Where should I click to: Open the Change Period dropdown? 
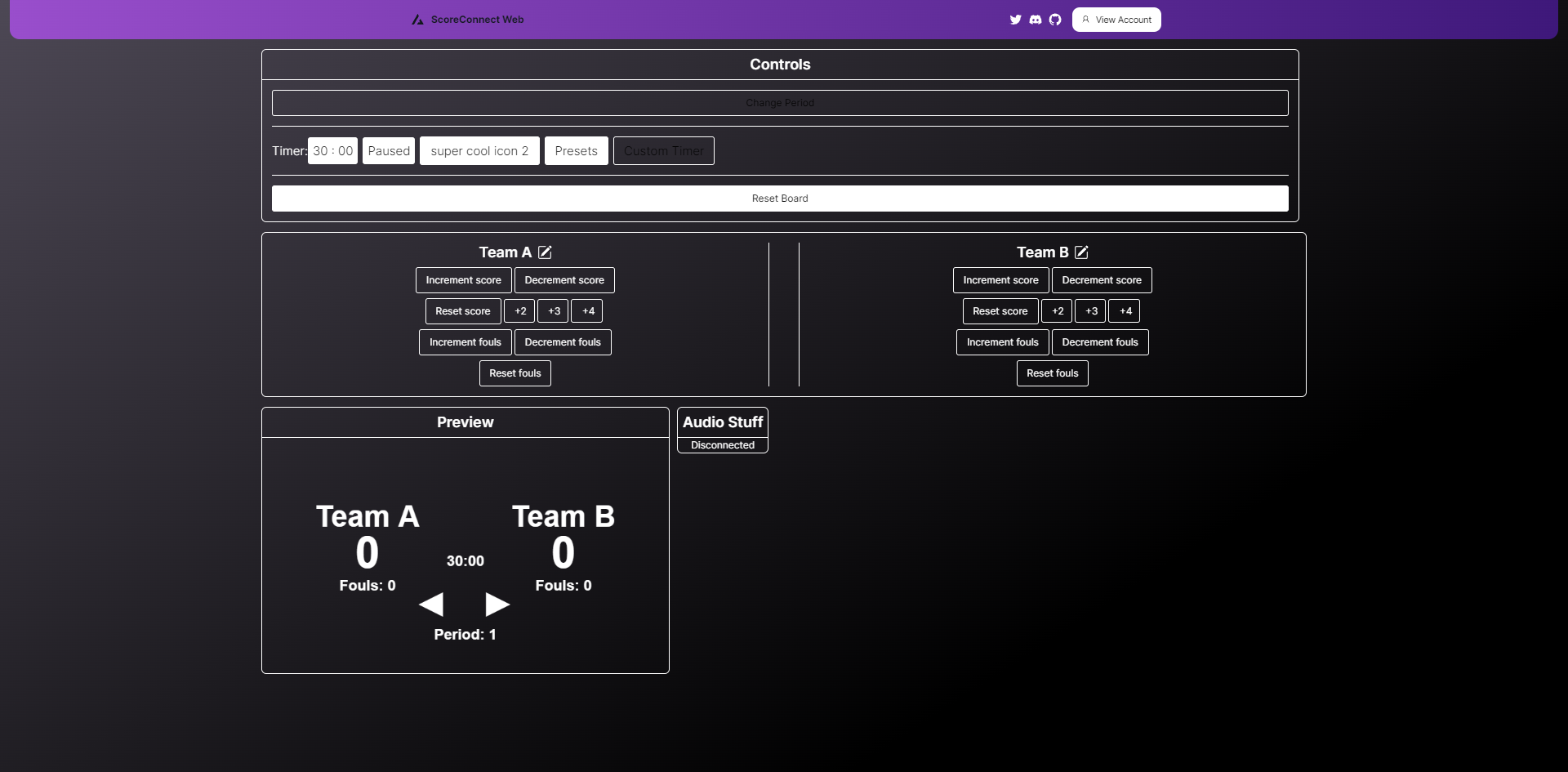coord(780,103)
